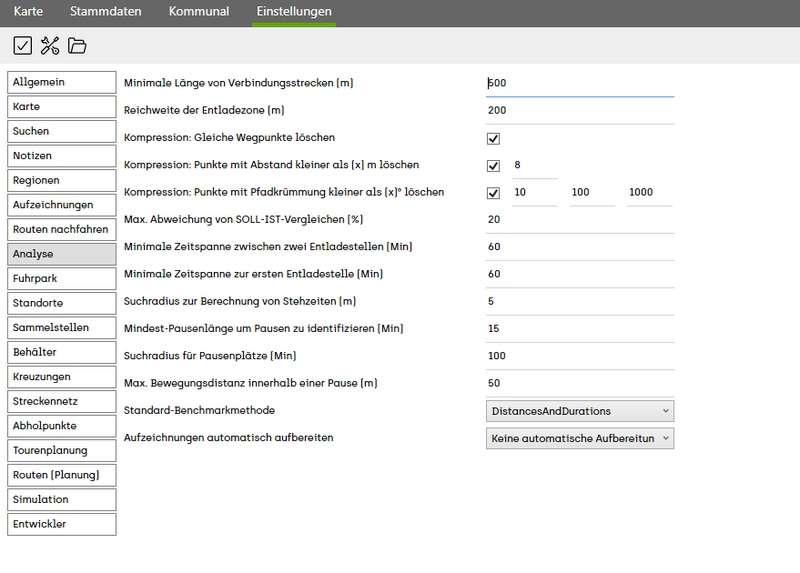Open the Notizen settings section
This screenshot has height=573, width=800.
click(62, 156)
